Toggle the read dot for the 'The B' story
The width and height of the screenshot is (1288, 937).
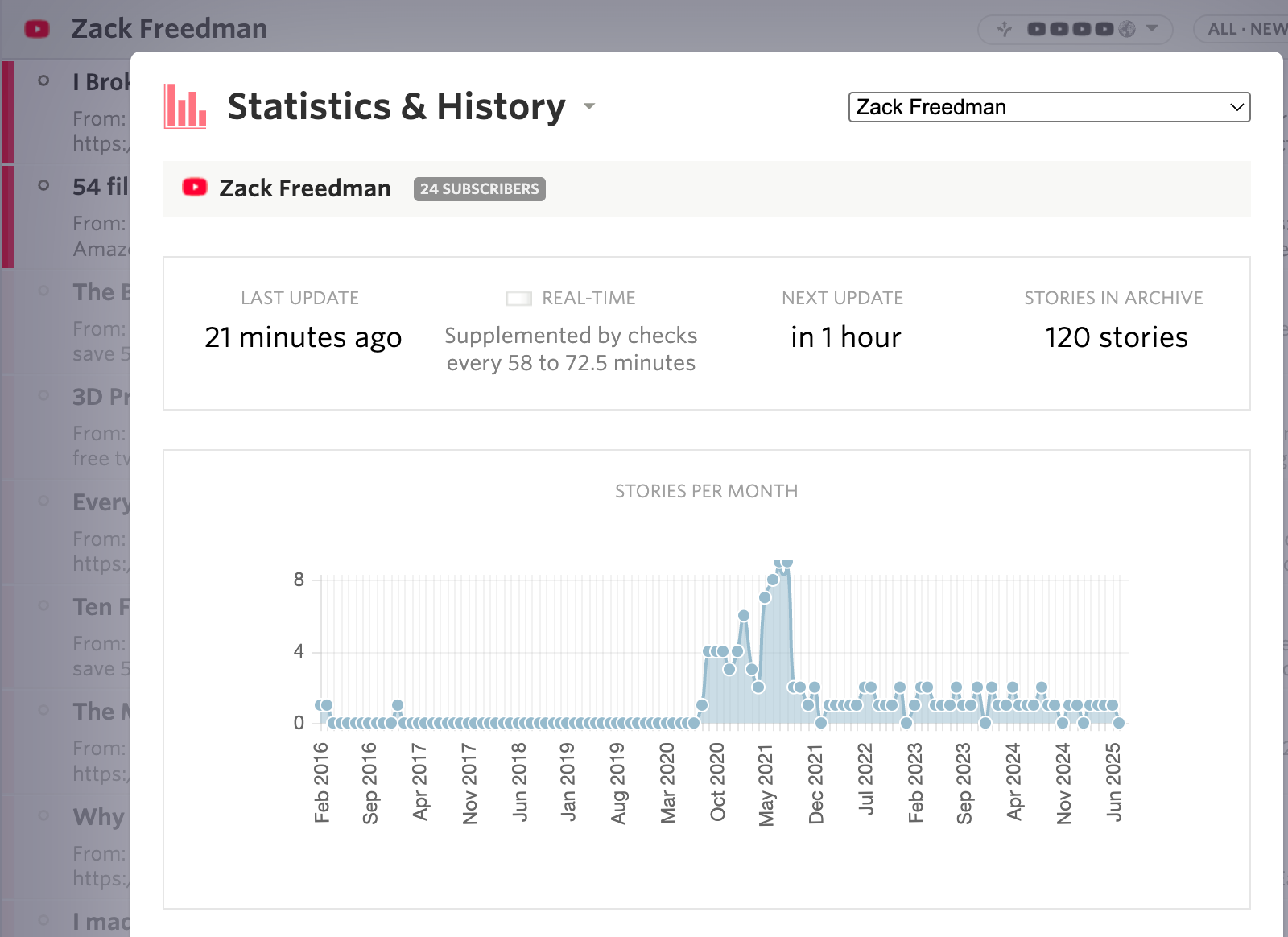44,291
